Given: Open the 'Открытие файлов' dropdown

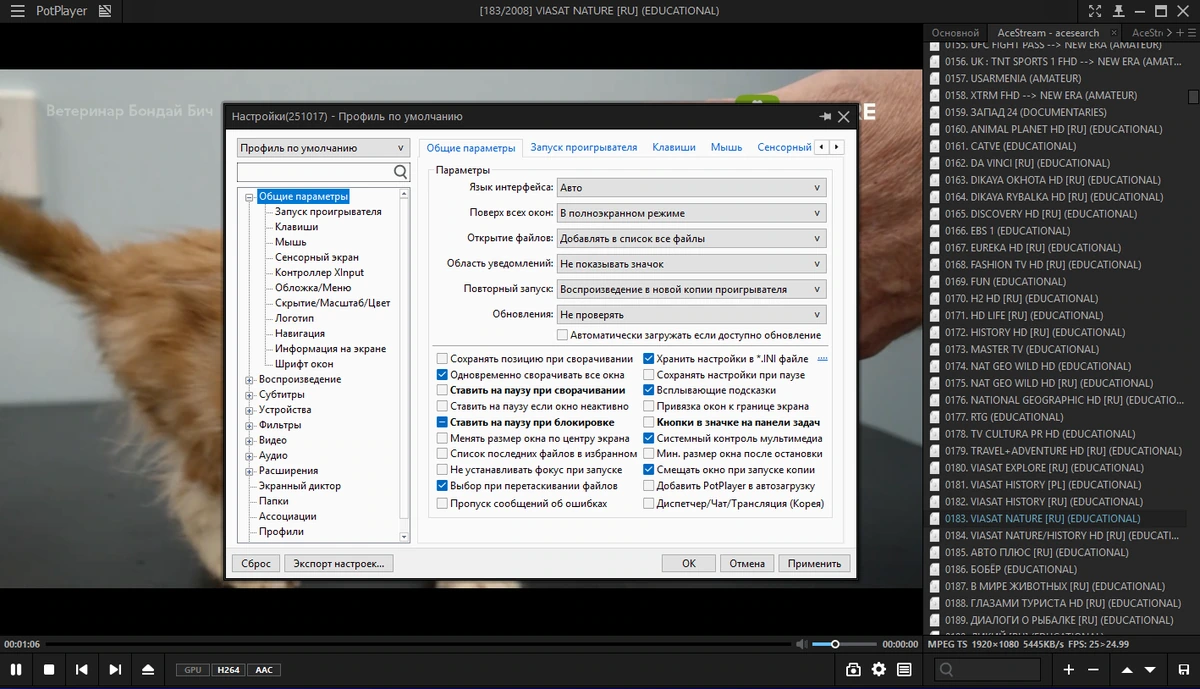Looking at the screenshot, I should [x=691, y=239].
